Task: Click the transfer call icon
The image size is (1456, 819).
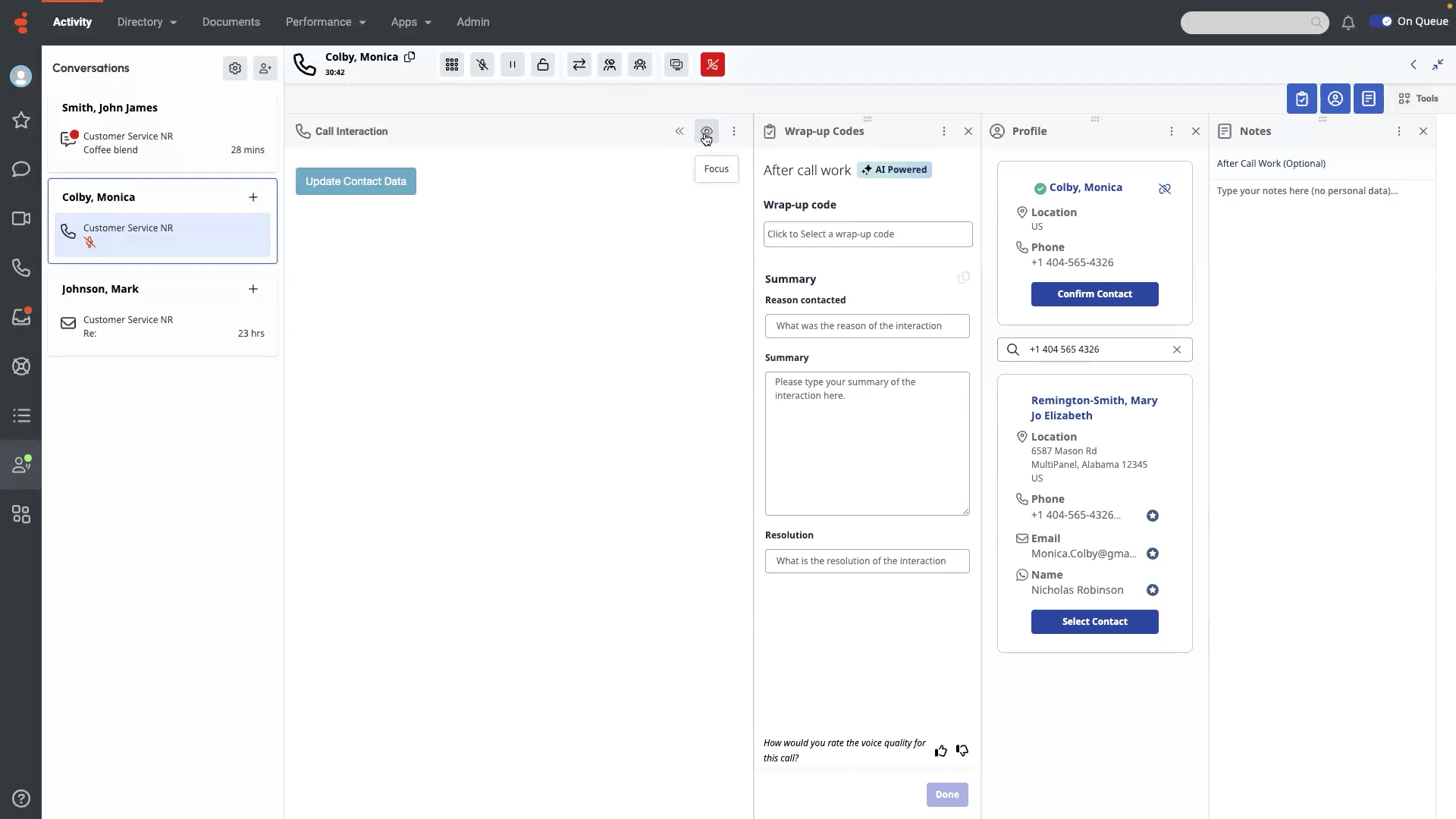Action: (x=579, y=65)
